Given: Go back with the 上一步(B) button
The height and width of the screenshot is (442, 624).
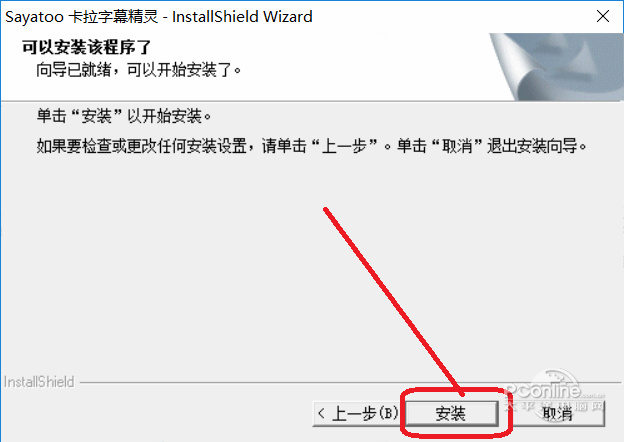Looking at the screenshot, I should pos(357,413).
